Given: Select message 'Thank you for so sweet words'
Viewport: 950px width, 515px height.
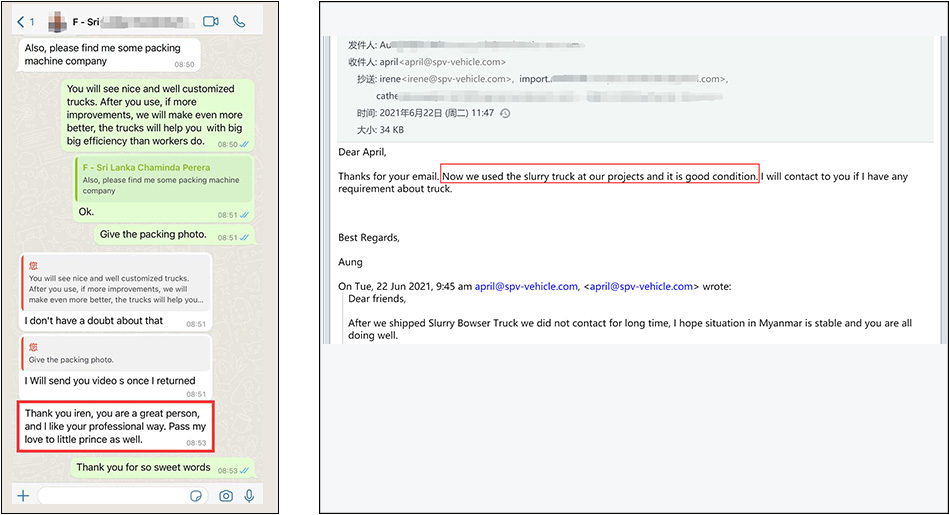Looking at the screenshot, I should coord(162,468).
